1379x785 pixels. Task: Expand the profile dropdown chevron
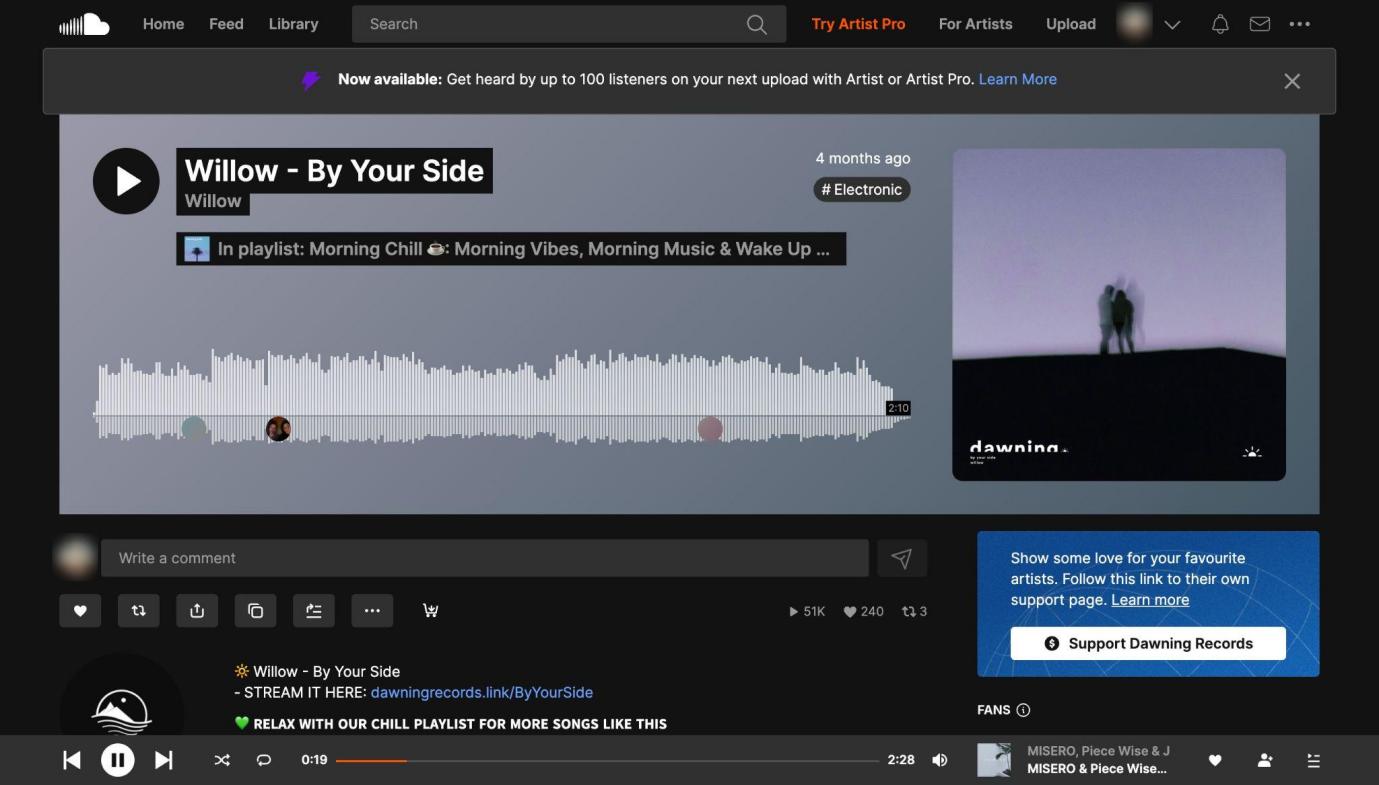(1173, 25)
